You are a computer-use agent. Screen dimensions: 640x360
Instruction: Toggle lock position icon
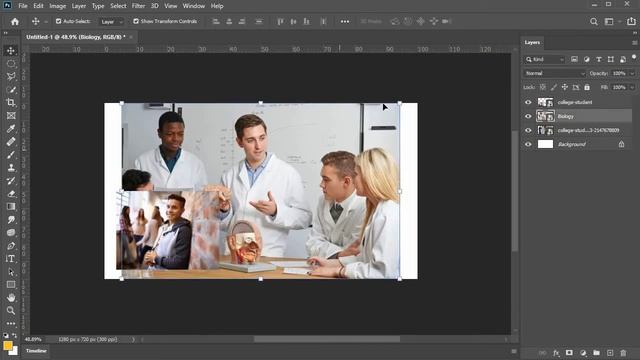pyautogui.click(x=564, y=87)
